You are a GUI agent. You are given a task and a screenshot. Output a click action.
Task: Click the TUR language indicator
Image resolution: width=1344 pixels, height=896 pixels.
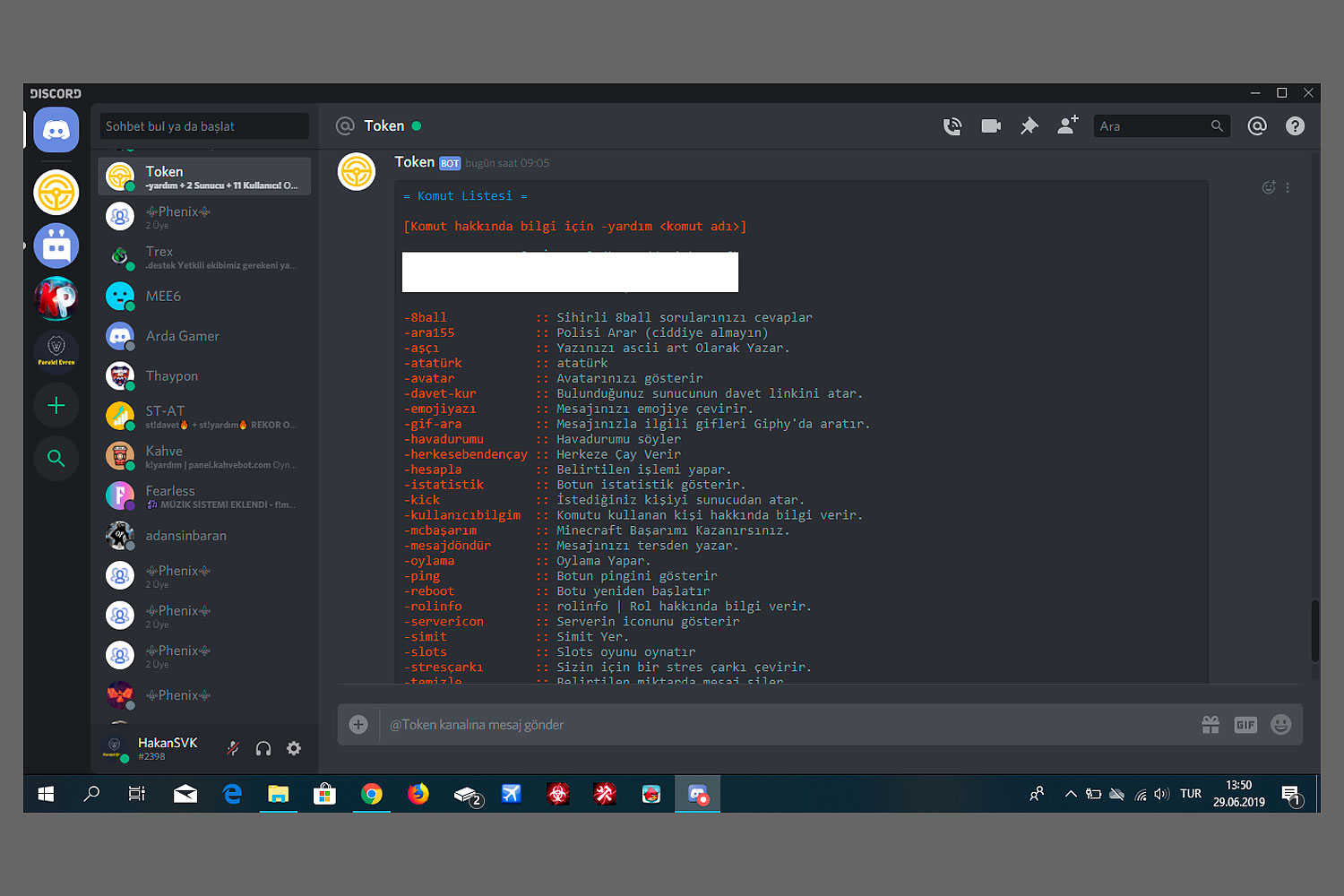pyautogui.click(x=1191, y=794)
